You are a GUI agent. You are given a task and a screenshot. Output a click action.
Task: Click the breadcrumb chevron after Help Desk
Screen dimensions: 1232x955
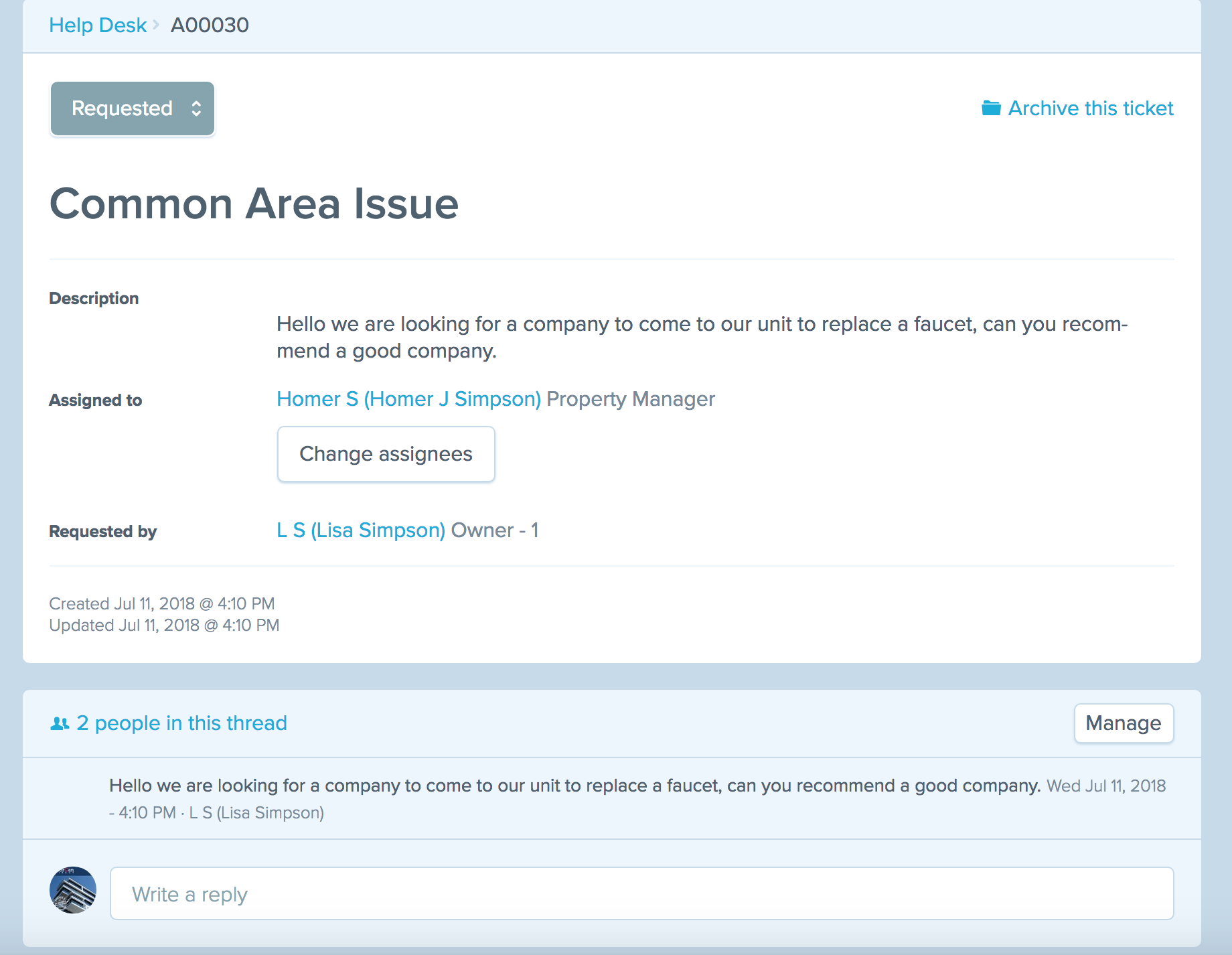pyautogui.click(x=156, y=25)
